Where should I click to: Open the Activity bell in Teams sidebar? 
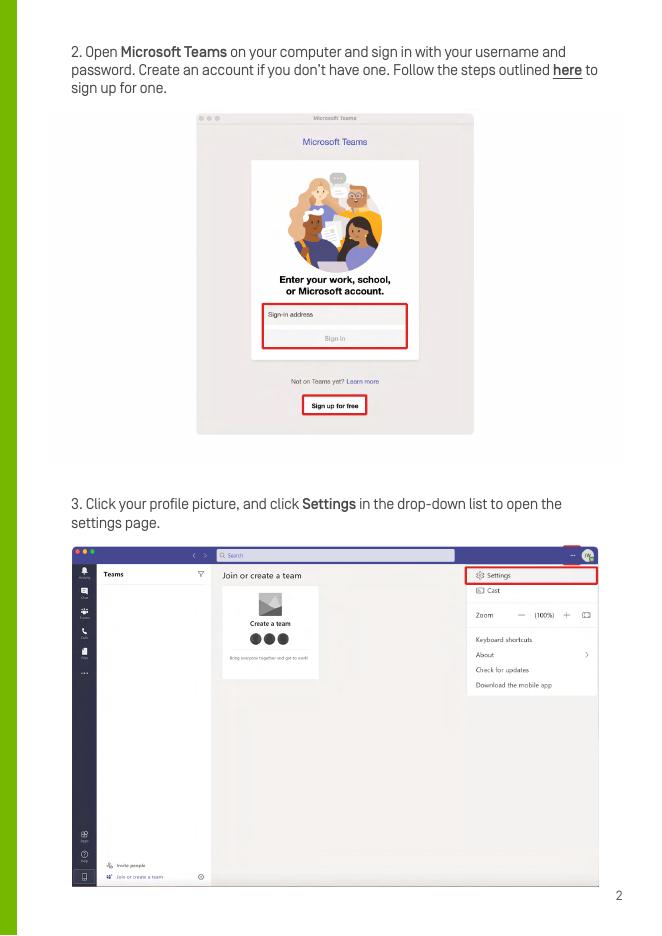[x=84, y=572]
